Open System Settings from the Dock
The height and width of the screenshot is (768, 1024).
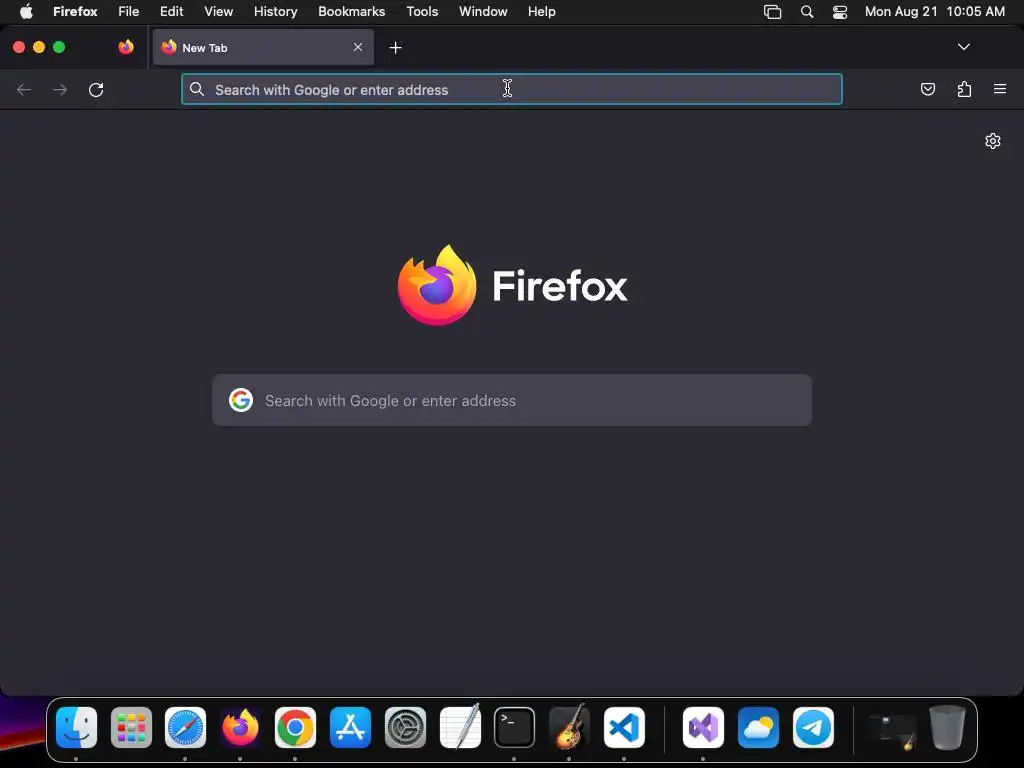pyautogui.click(x=405, y=727)
